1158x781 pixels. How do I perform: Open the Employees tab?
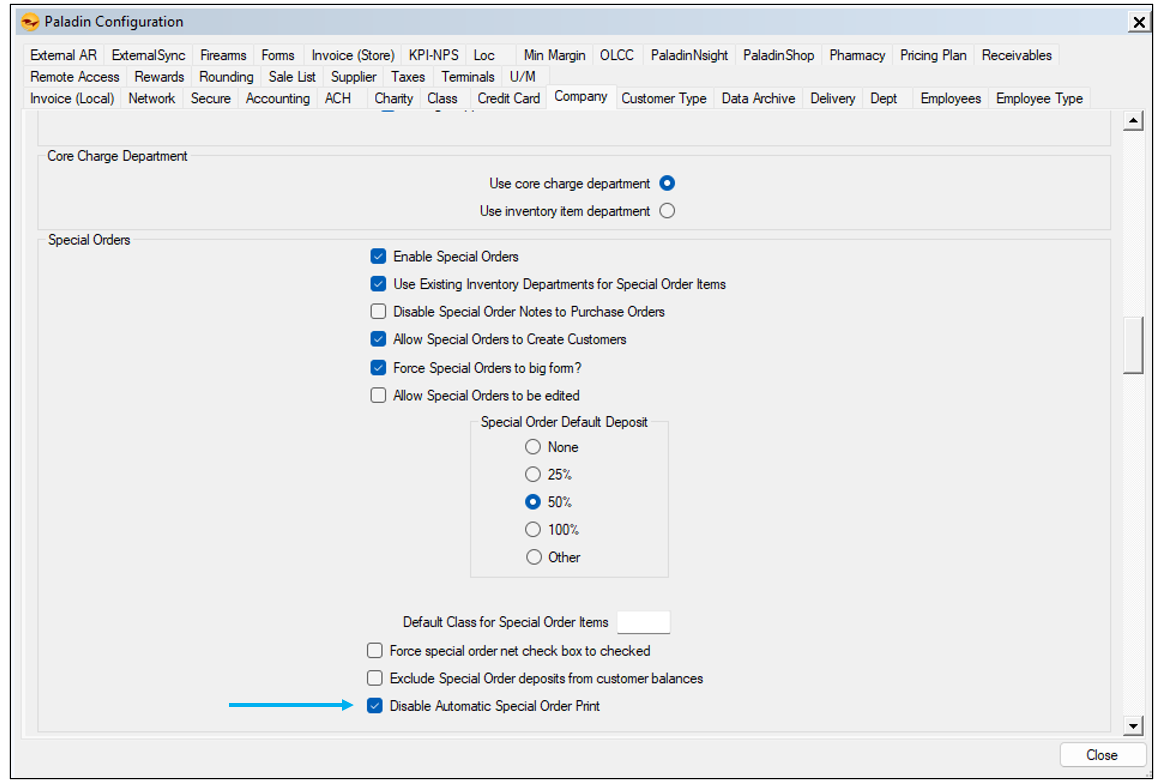pyautogui.click(x=950, y=98)
